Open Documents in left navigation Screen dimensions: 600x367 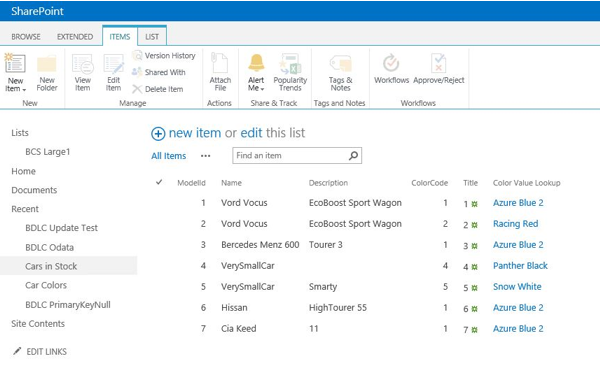(34, 190)
